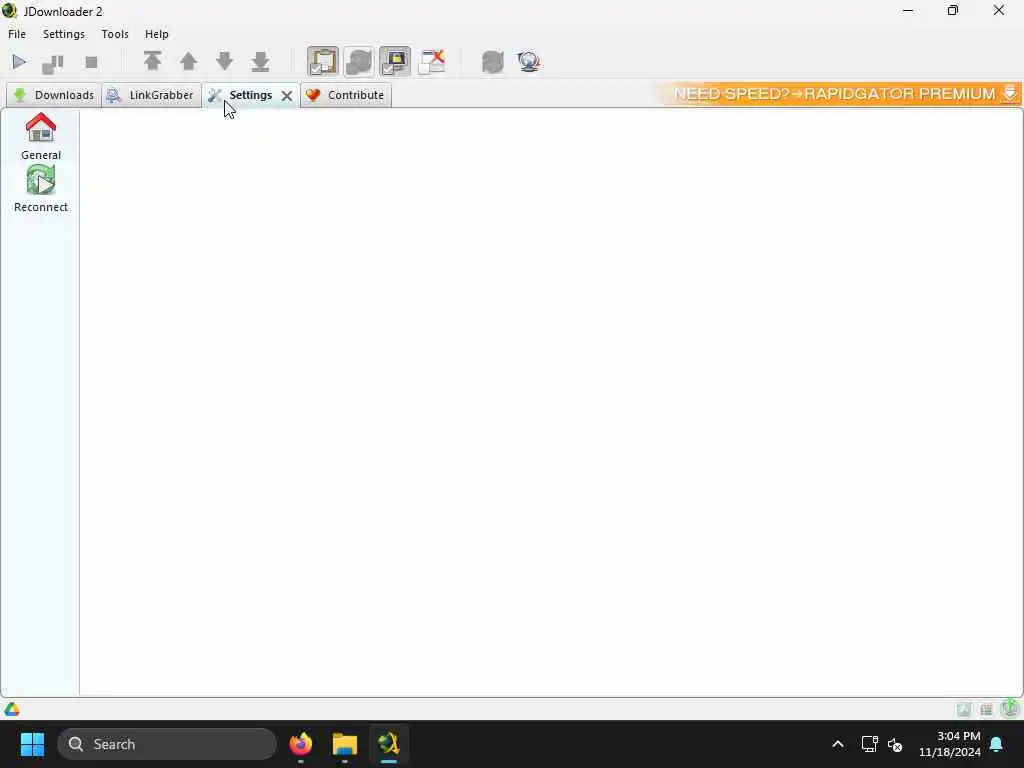Move selection to top of the list
Screen dimensions: 1024x768
tap(152, 61)
